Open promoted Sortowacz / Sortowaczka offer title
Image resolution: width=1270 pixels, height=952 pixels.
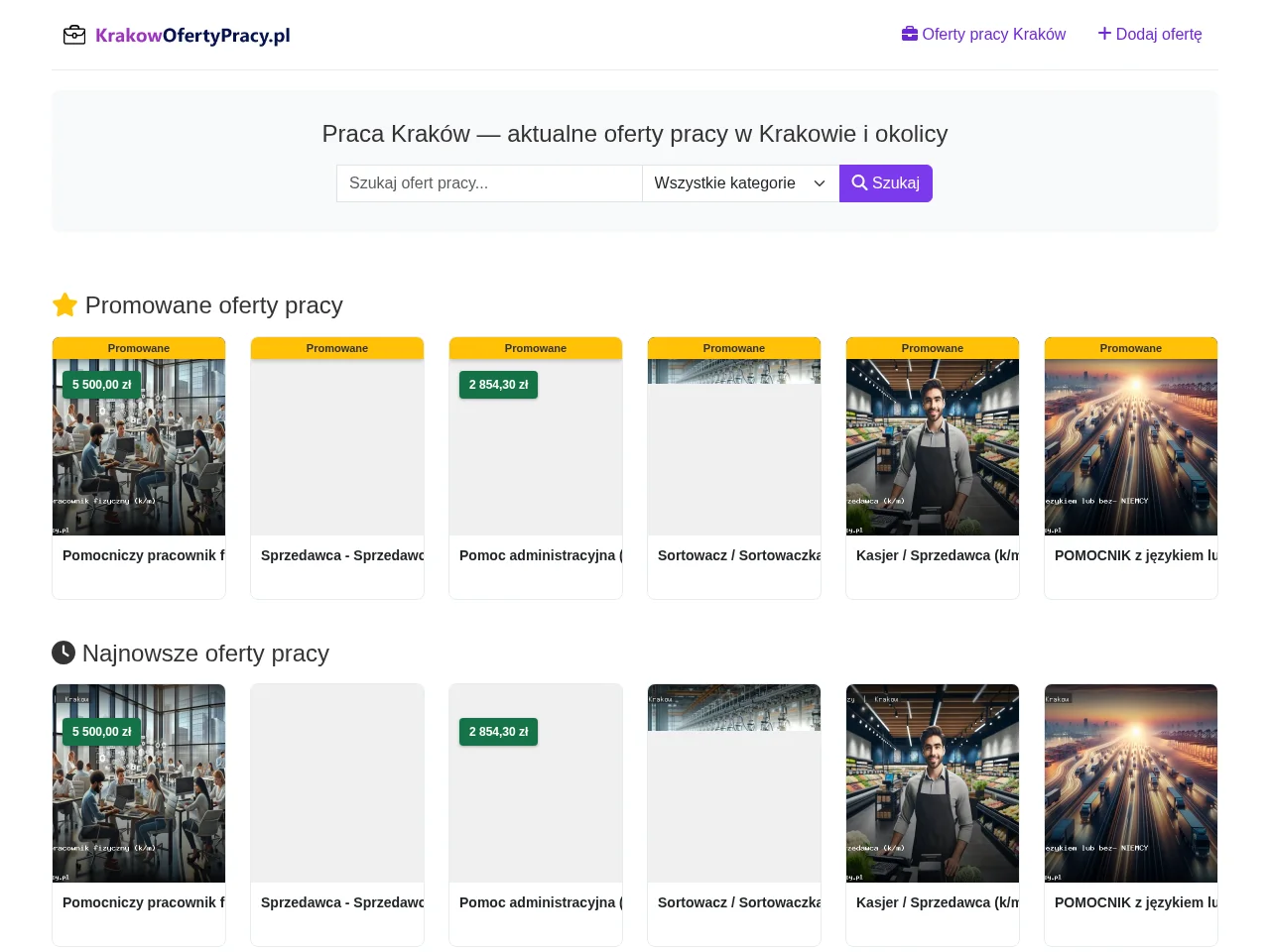[x=739, y=555]
